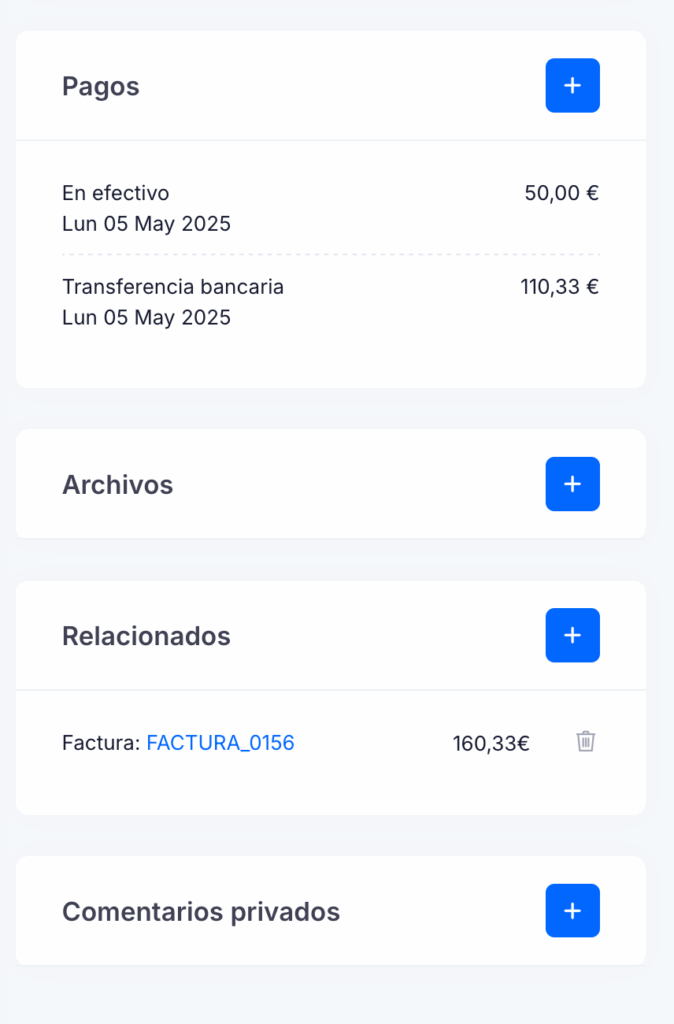Image resolution: width=674 pixels, height=1024 pixels.
Task: Click the dashed divider between payments
Action: click(x=330, y=254)
